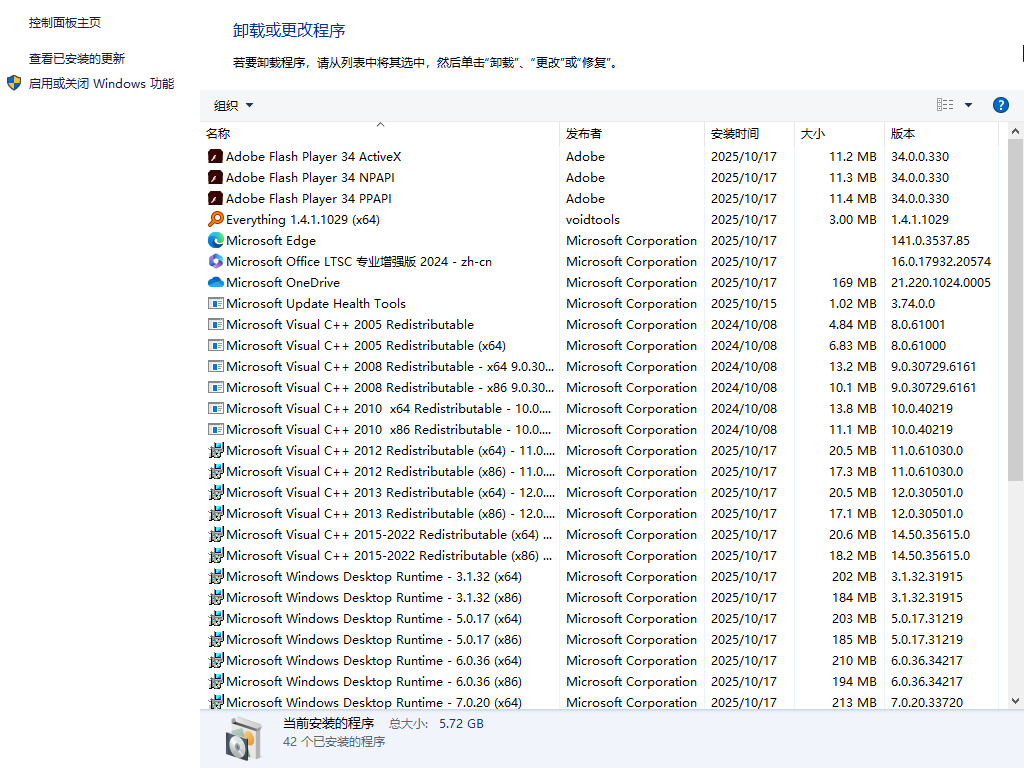Expand the view options dropdown arrow
Screen dimensions: 1024x768
click(968, 105)
